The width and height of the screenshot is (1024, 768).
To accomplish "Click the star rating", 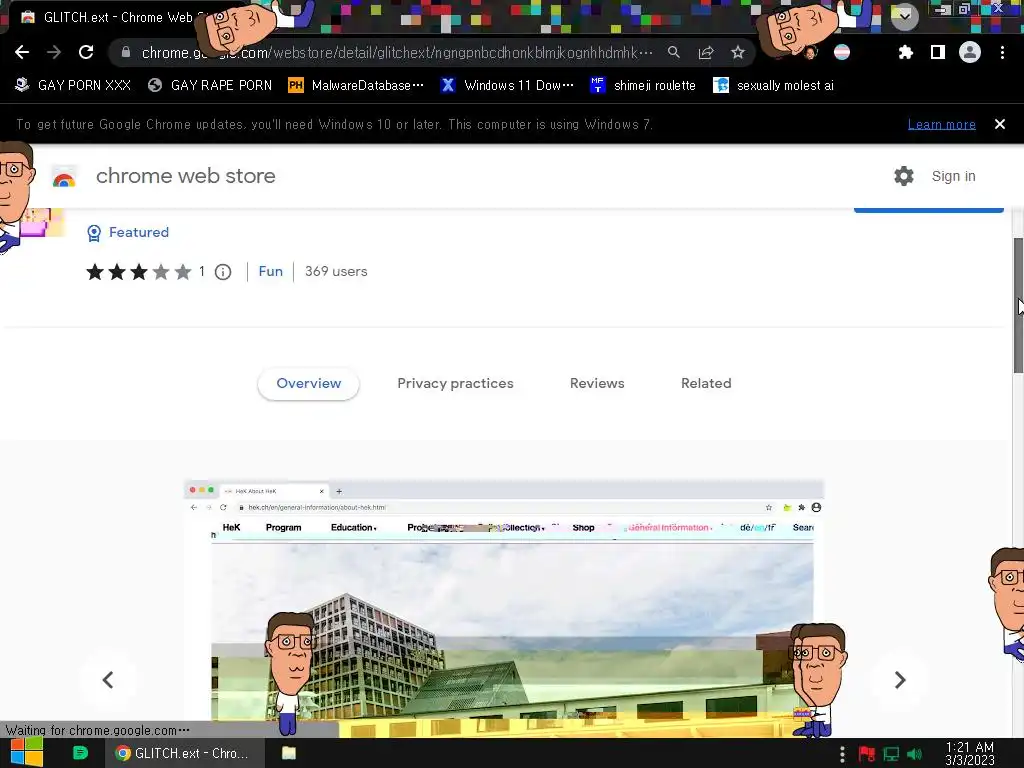I will (x=138, y=272).
